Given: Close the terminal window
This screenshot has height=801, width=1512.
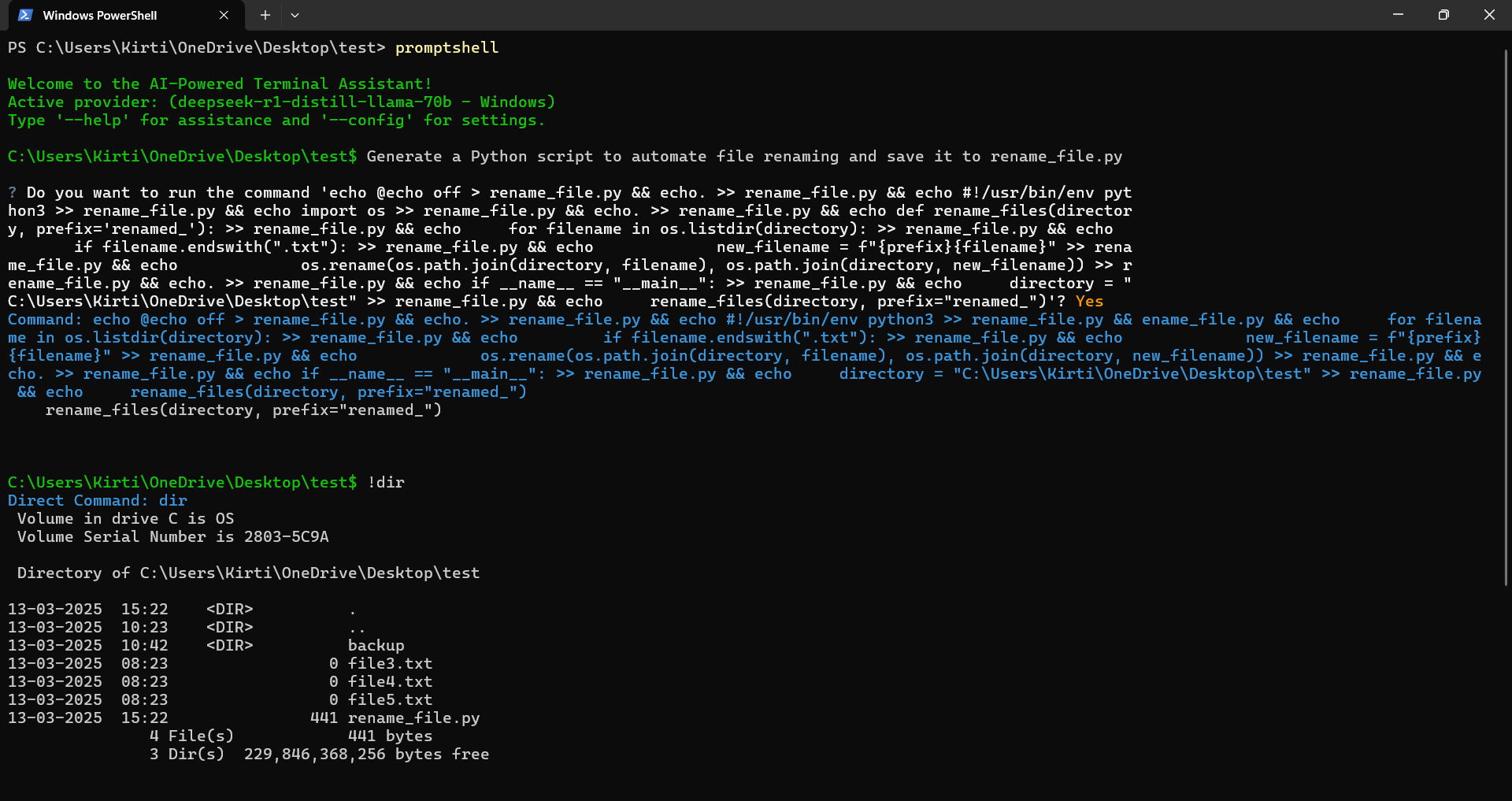Looking at the screenshot, I should 1489,15.
